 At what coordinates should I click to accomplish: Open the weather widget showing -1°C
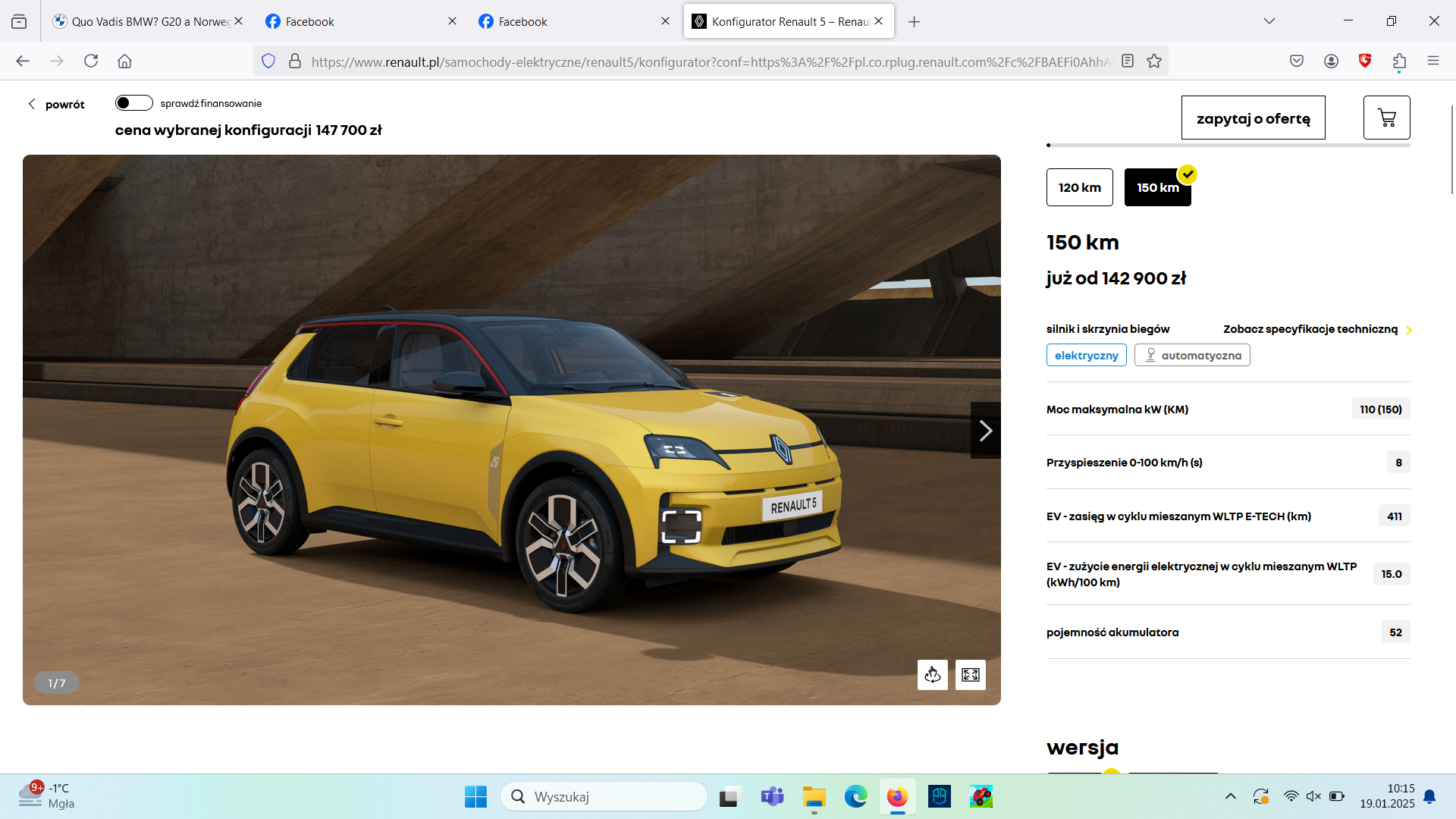(x=47, y=796)
